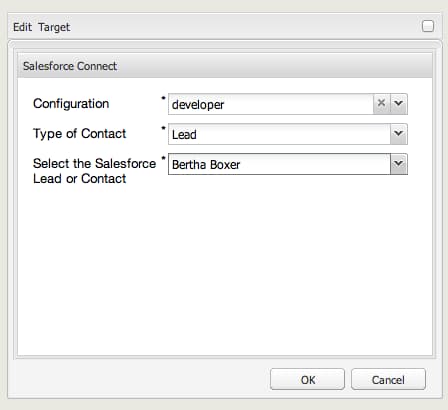
Task: Select the Lead value field
Action: pos(279,134)
